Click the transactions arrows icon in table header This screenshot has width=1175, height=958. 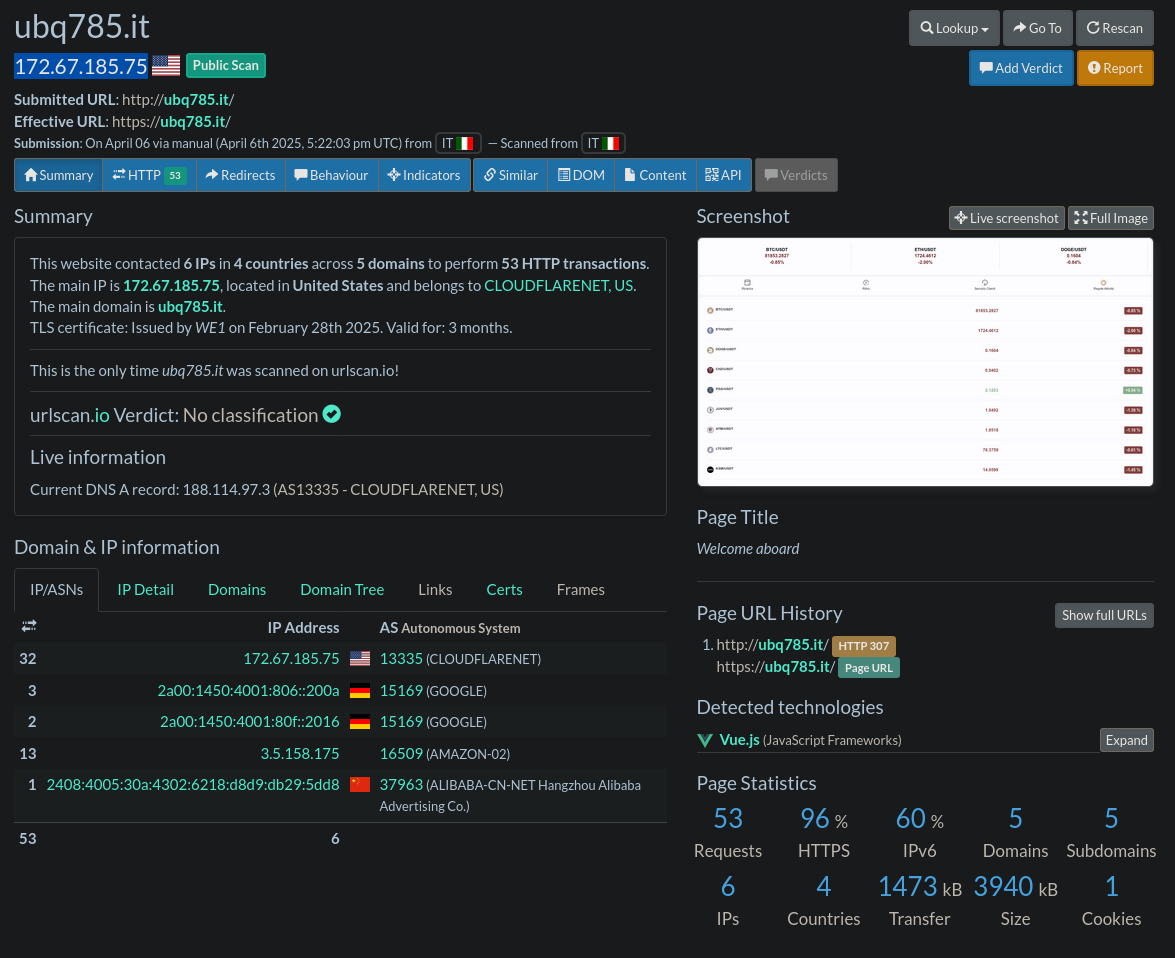pyautogui.click(x=29, y=627)
